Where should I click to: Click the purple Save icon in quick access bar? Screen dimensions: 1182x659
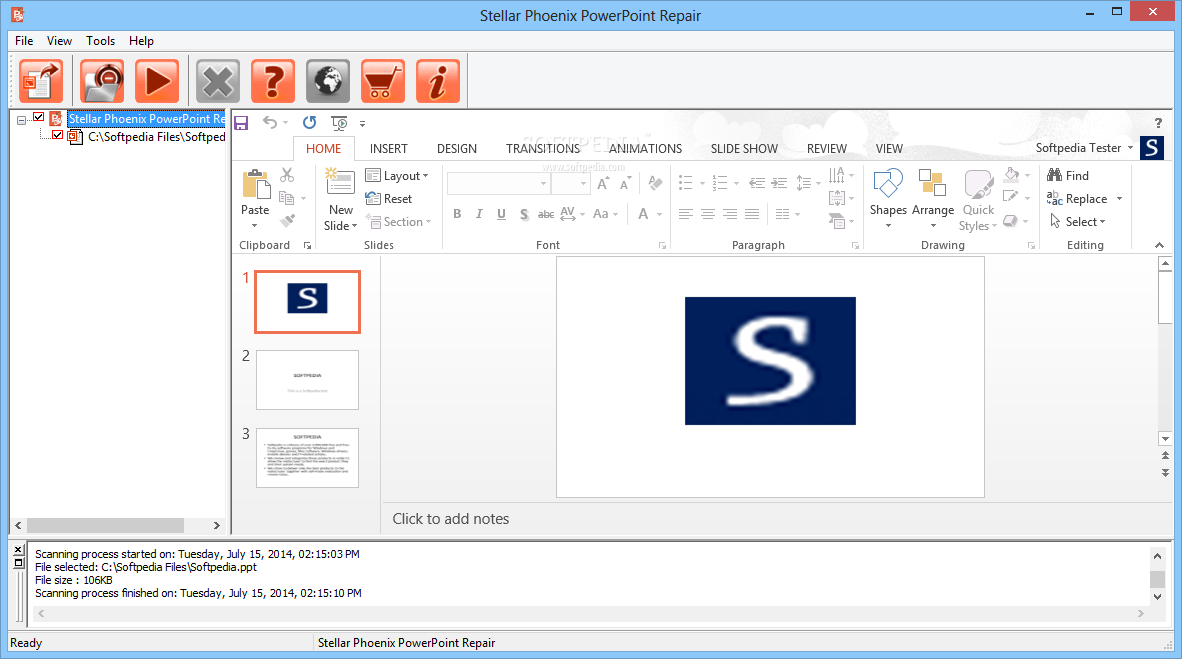(241, 123)
